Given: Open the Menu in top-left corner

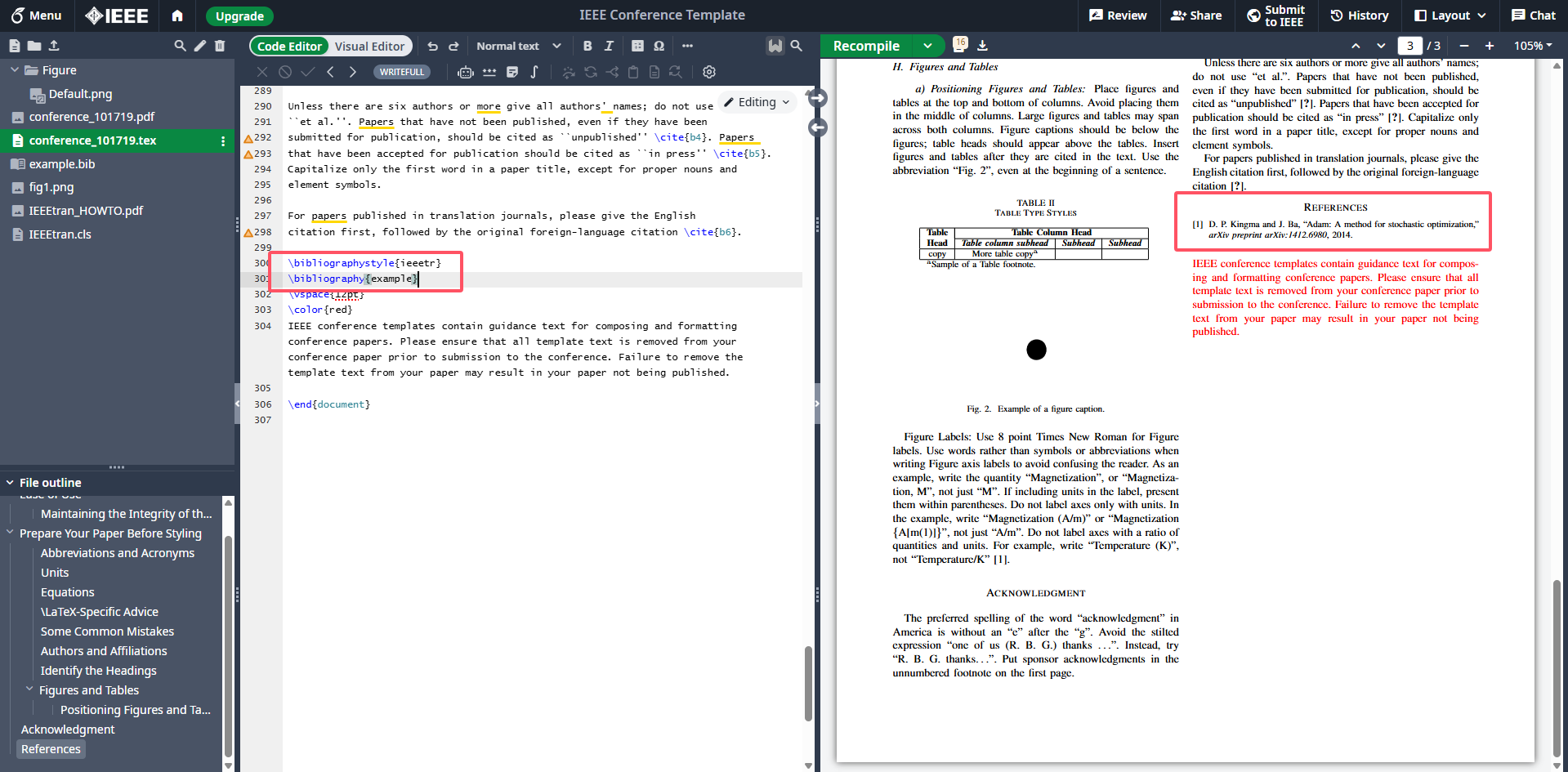Looking at the screenshot, I should (x=36, y=16).
